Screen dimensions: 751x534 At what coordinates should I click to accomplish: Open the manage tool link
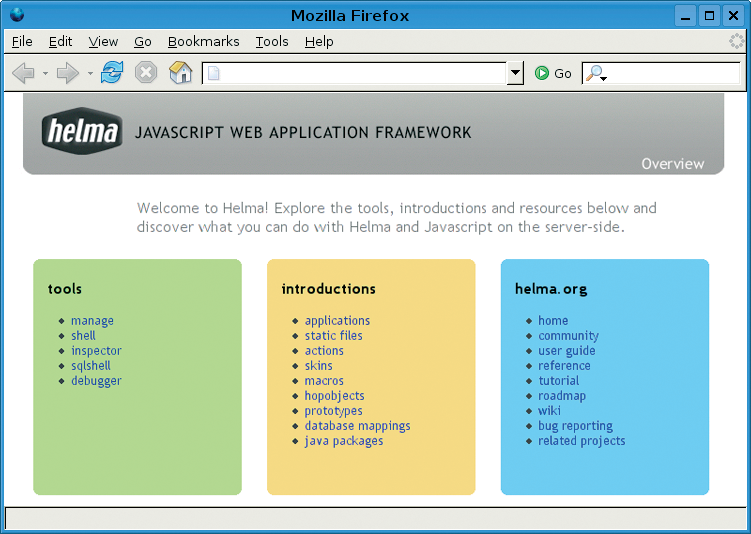[92, 320]
